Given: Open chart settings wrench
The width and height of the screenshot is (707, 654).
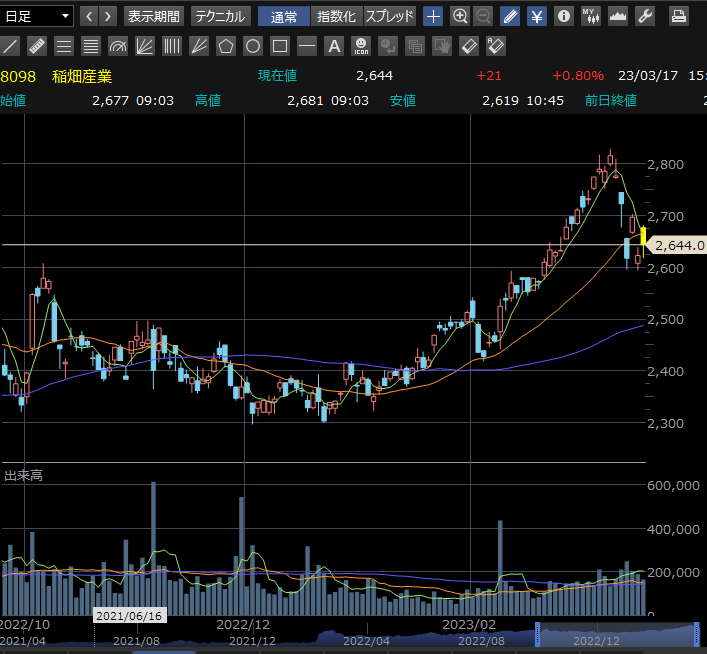Looking at the screenshot, I should [645, 17].
